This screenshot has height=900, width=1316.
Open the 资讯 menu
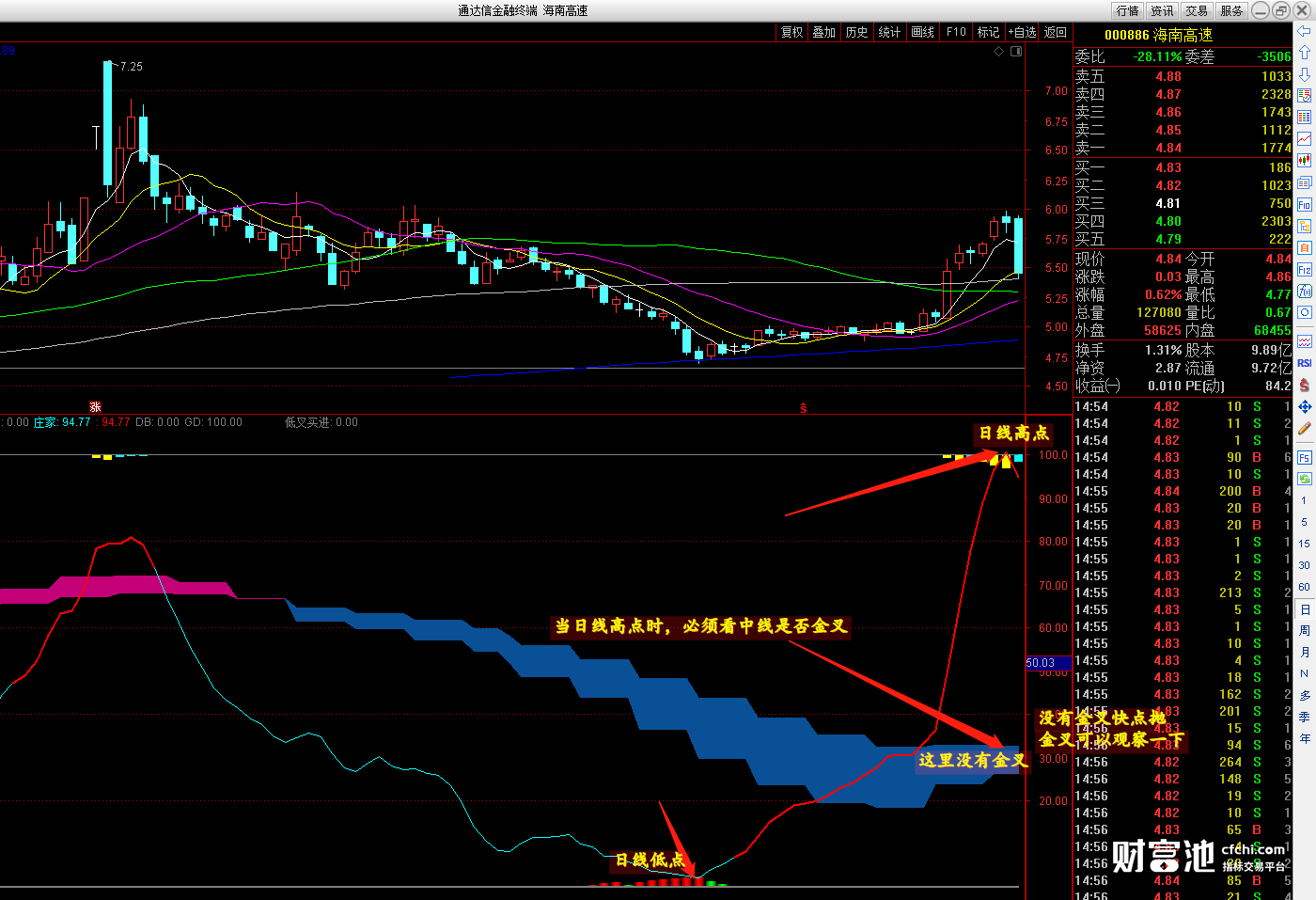tap(1162, 10)
